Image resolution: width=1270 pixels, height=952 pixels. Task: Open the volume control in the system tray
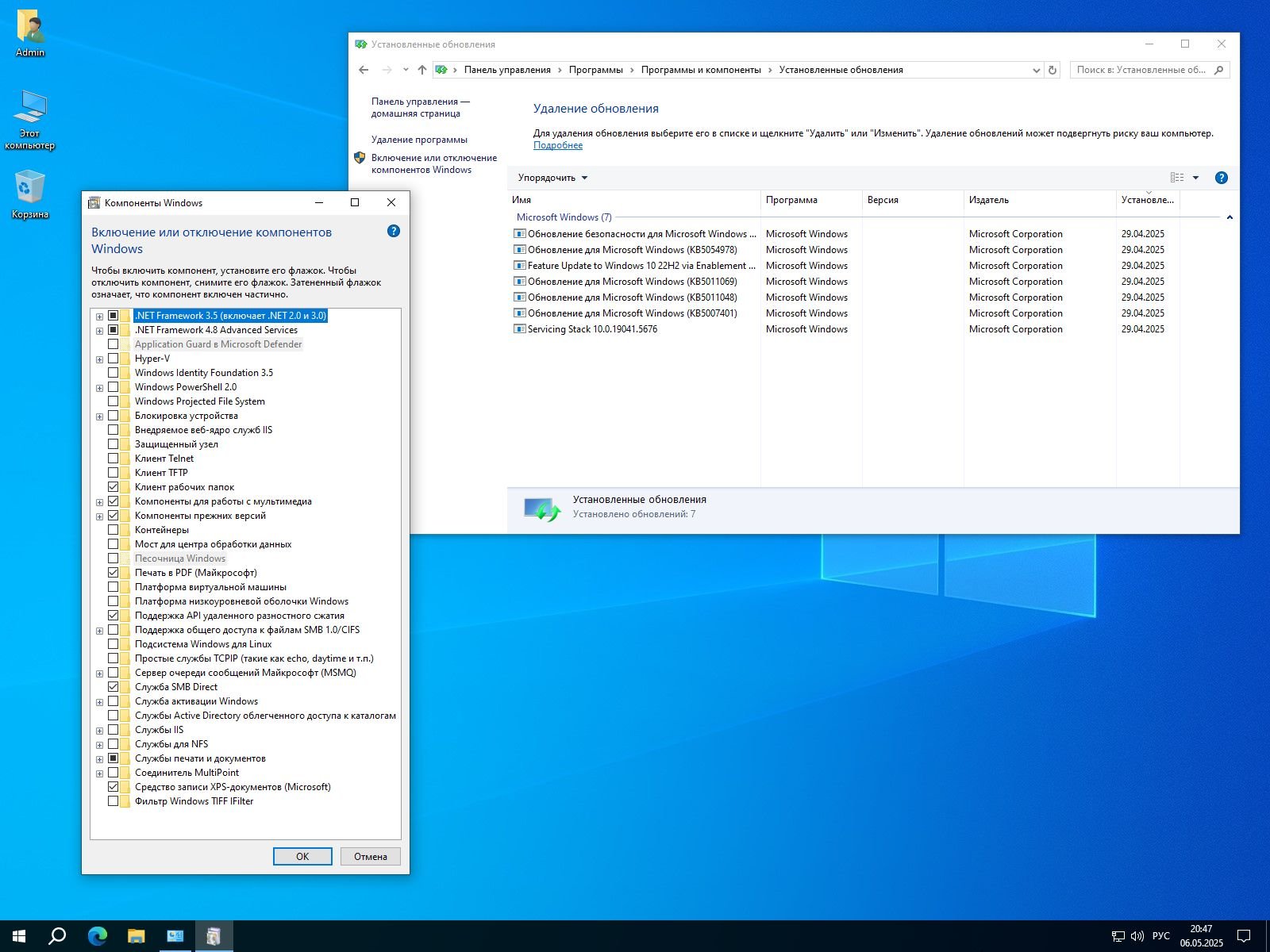[1137, 936]
